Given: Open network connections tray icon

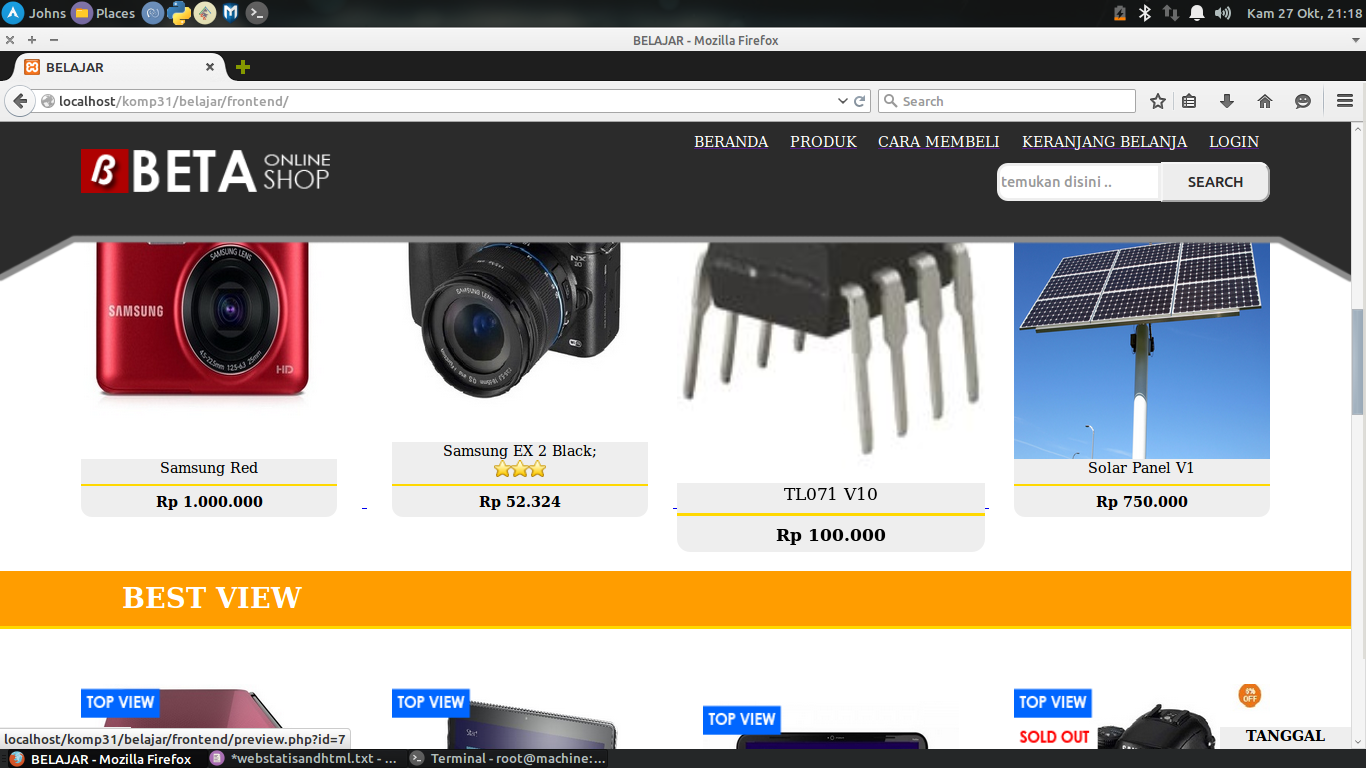Looking at the screenshot, I should click(1170, 13).
